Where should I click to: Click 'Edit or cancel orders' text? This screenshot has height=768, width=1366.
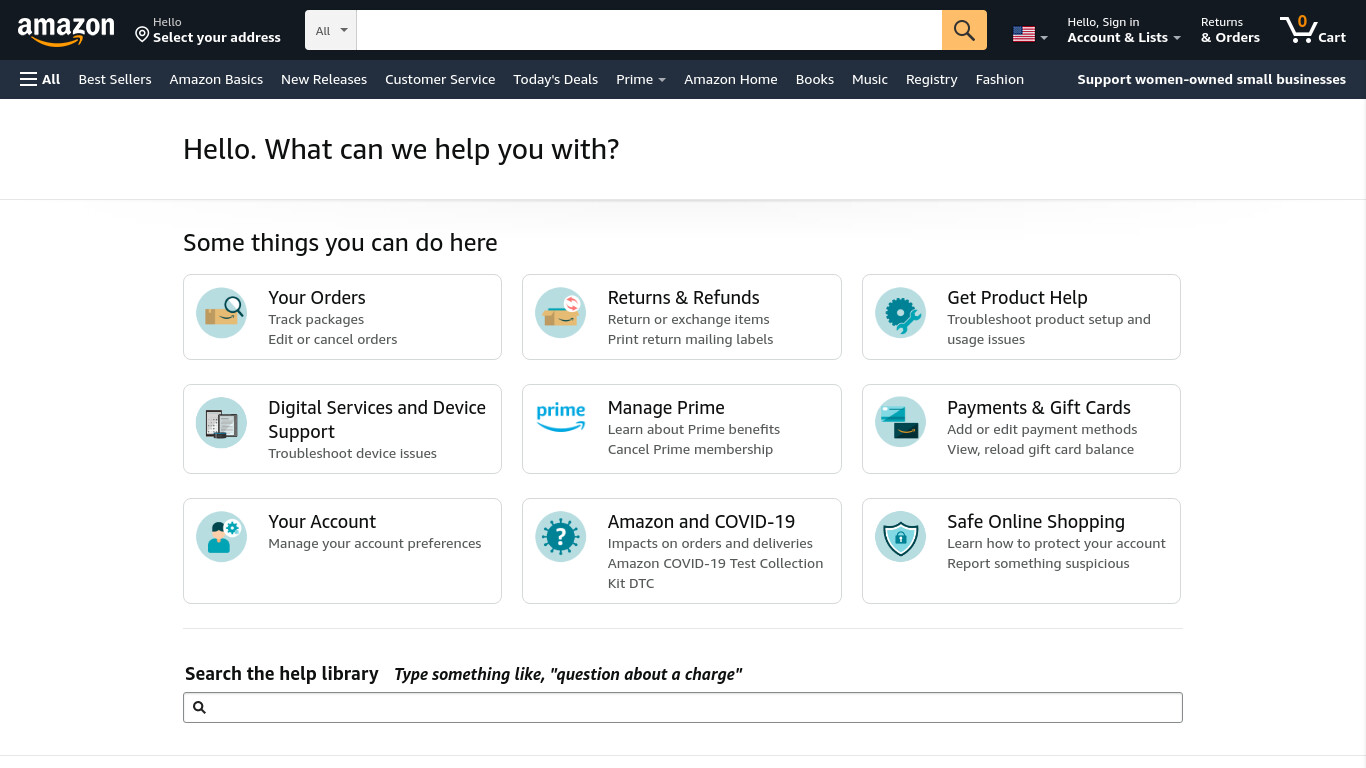coord(333,339)
